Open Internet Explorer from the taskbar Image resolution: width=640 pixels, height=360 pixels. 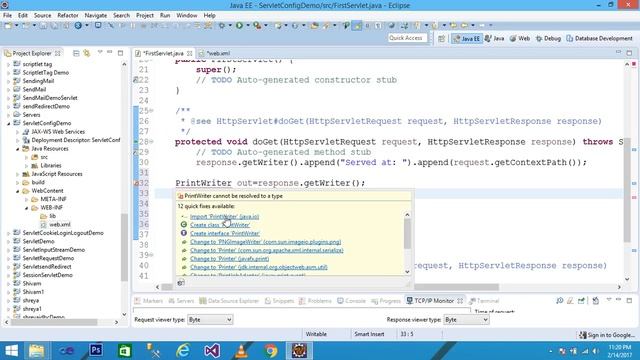[x=183, y=351]
